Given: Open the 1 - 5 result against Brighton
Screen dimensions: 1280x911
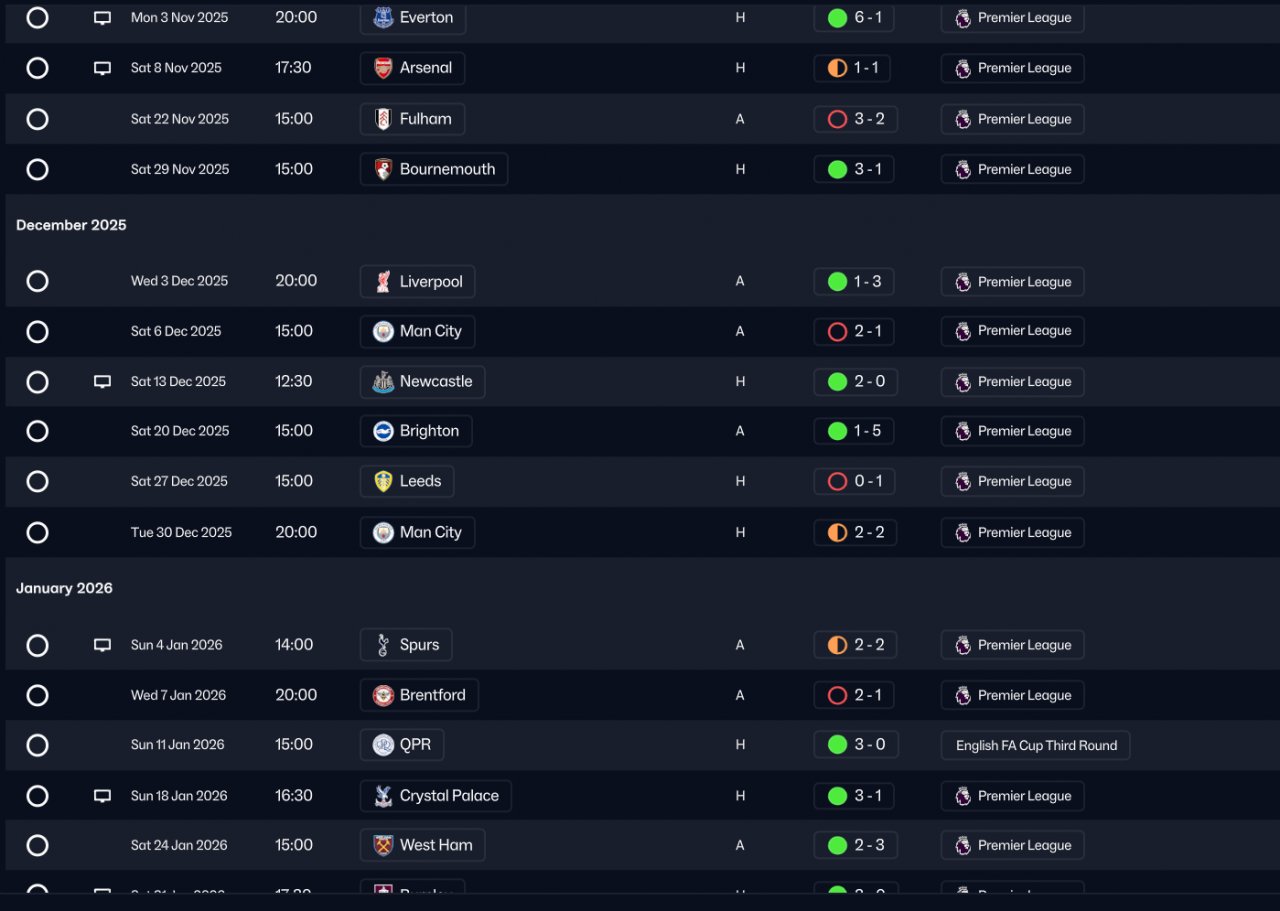Looking at the screenshot, I should coord(854,431).
